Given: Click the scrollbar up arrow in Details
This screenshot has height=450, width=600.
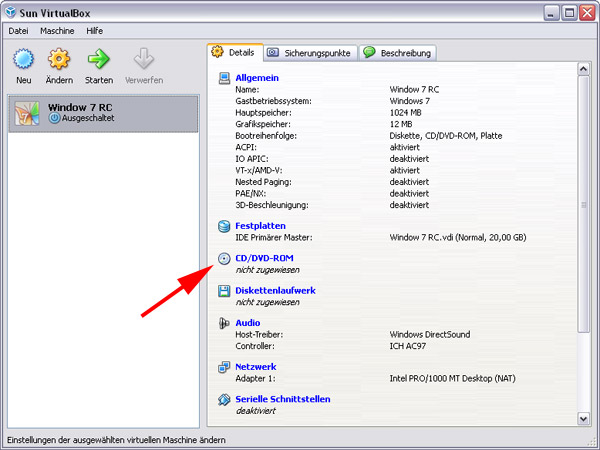Looking at the screenshot, I should (x=583, y=70).
